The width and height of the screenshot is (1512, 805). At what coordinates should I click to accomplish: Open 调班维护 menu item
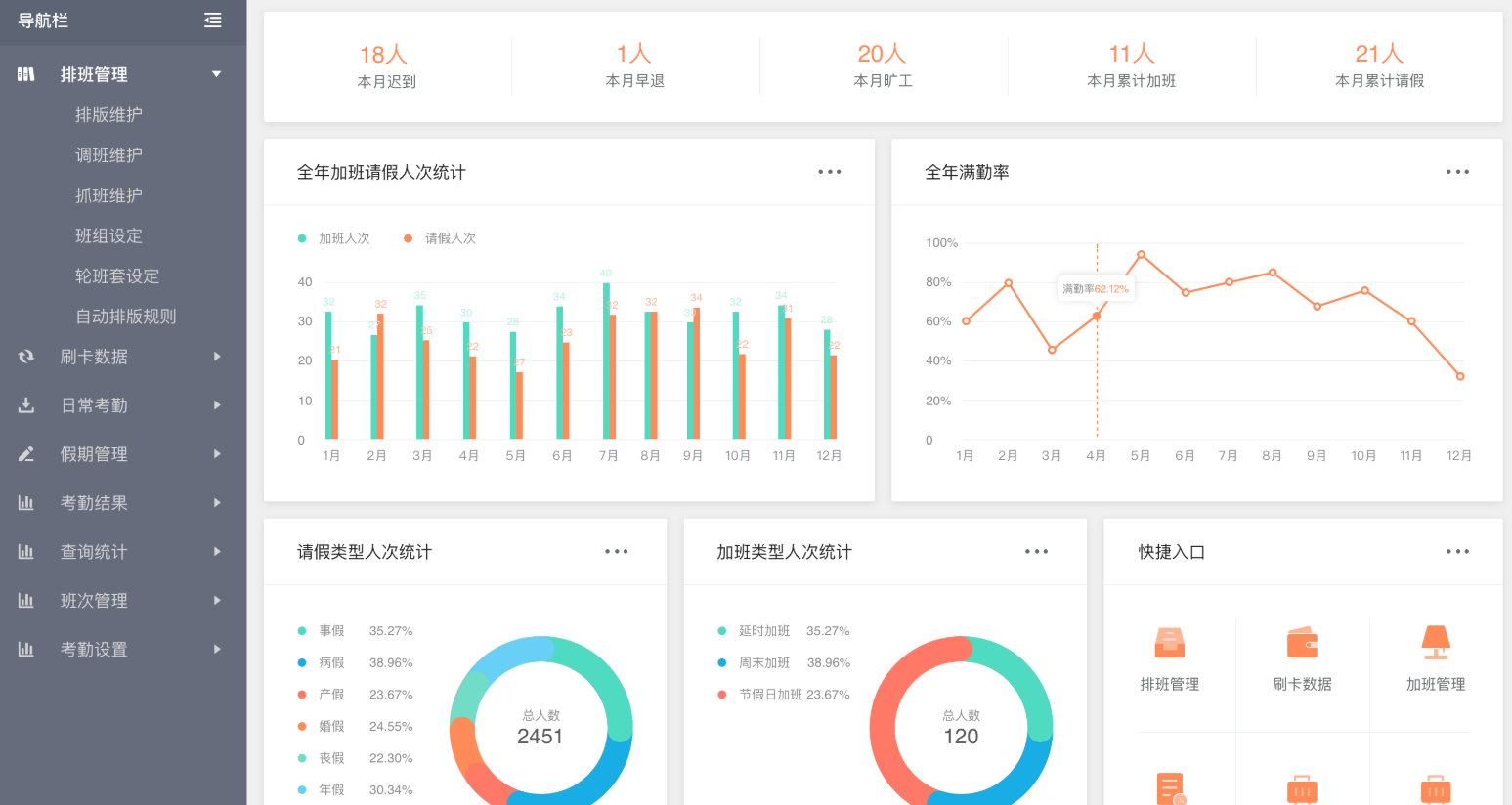click(108, 155)
